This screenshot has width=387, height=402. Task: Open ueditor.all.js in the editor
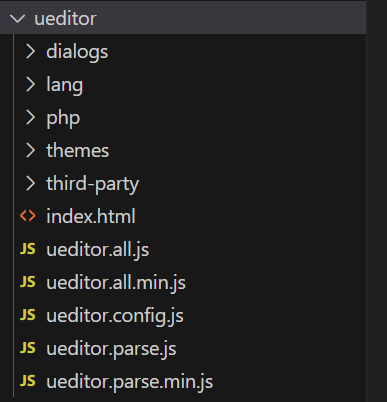[x=98, y=250]
